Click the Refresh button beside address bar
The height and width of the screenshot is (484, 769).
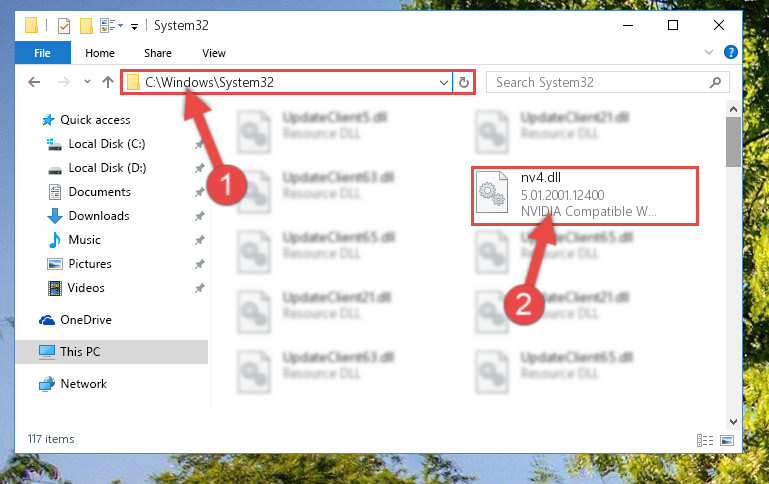click(463, 82)
